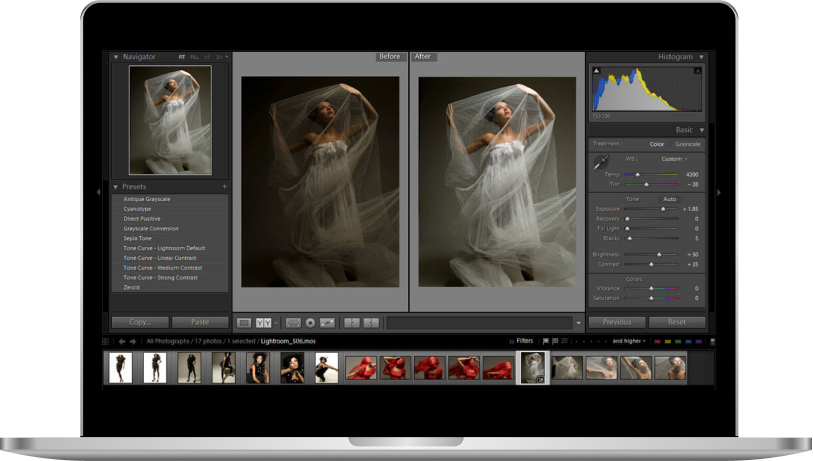
Task: Toggle the highlight clipping indicator in histogram
Action: click(x=697, y=71)
